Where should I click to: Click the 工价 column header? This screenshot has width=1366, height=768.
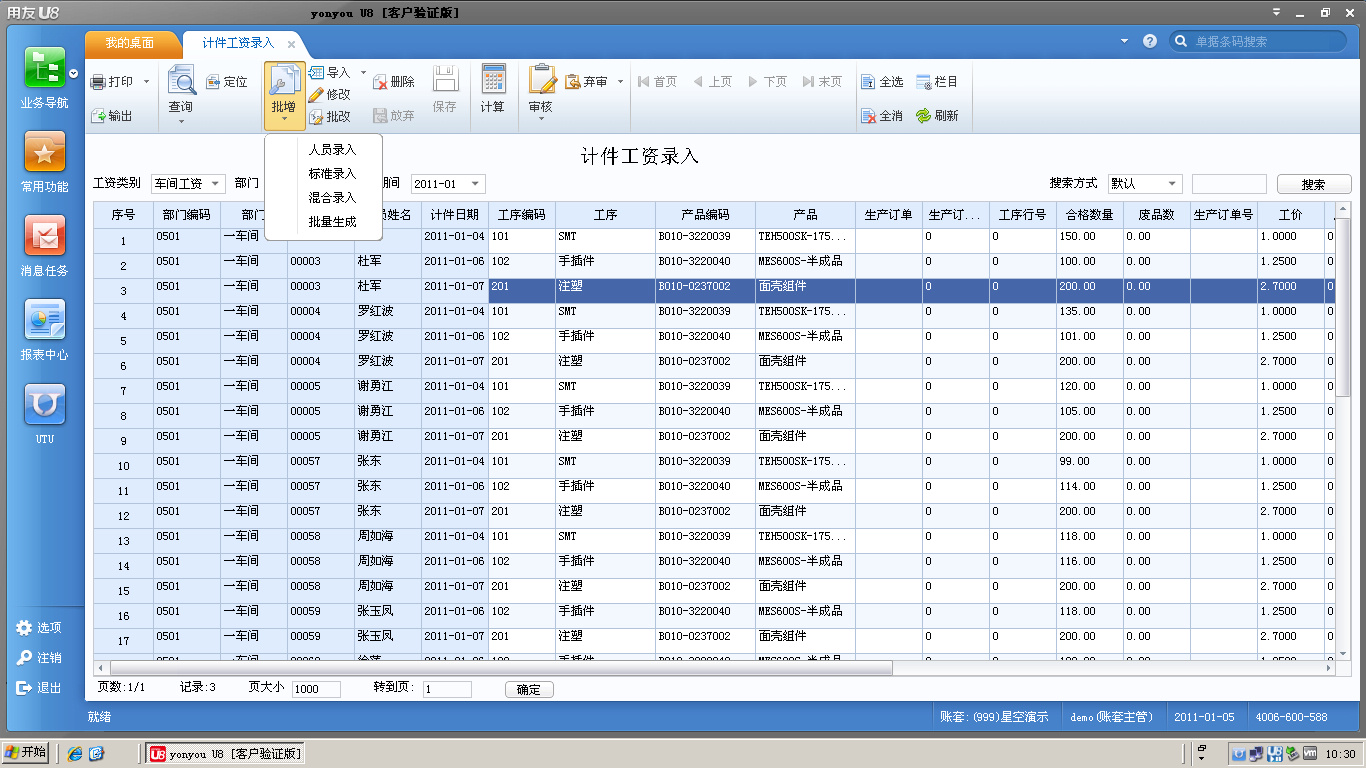[x=1291, y=215]
